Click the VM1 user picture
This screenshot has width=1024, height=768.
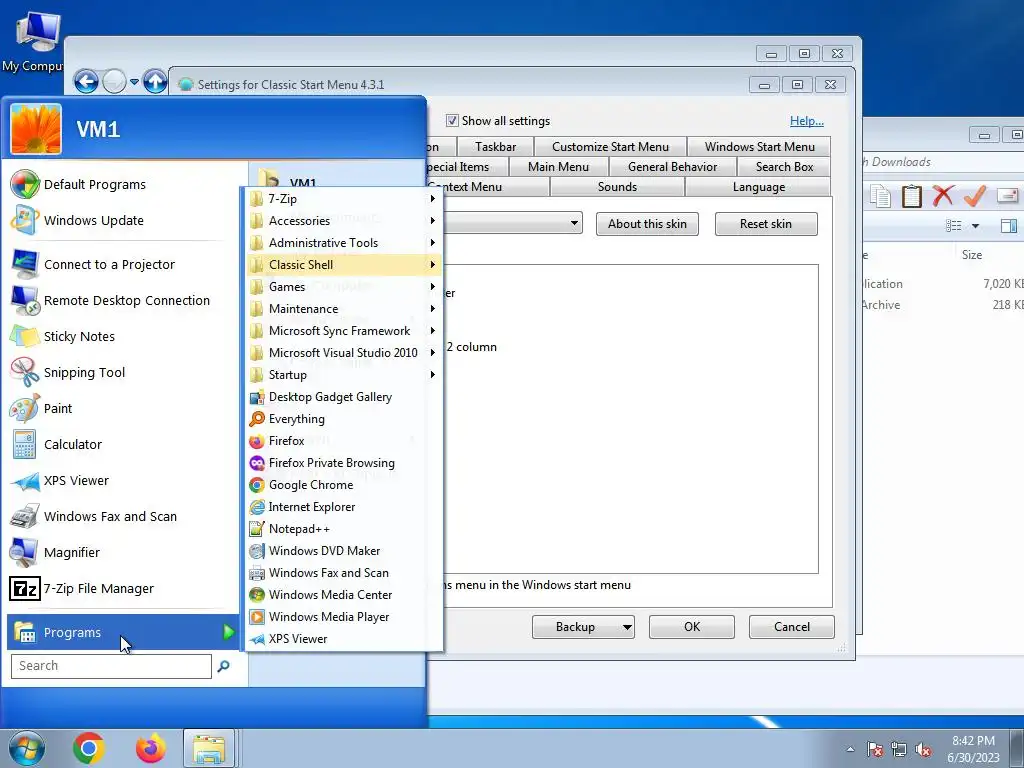tap(36, 129)
